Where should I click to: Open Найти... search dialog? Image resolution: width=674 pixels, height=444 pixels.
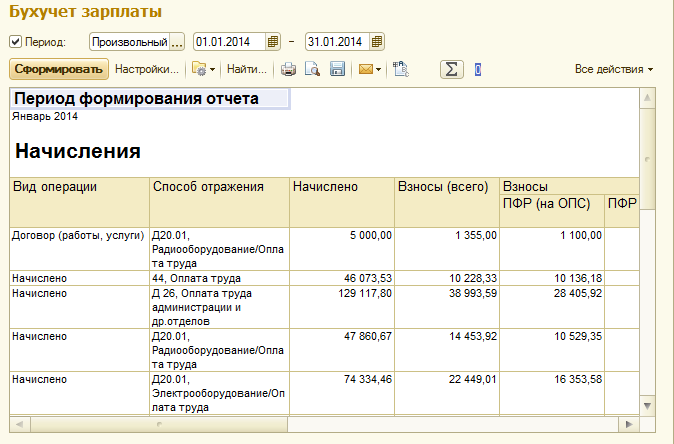[247, 69]
